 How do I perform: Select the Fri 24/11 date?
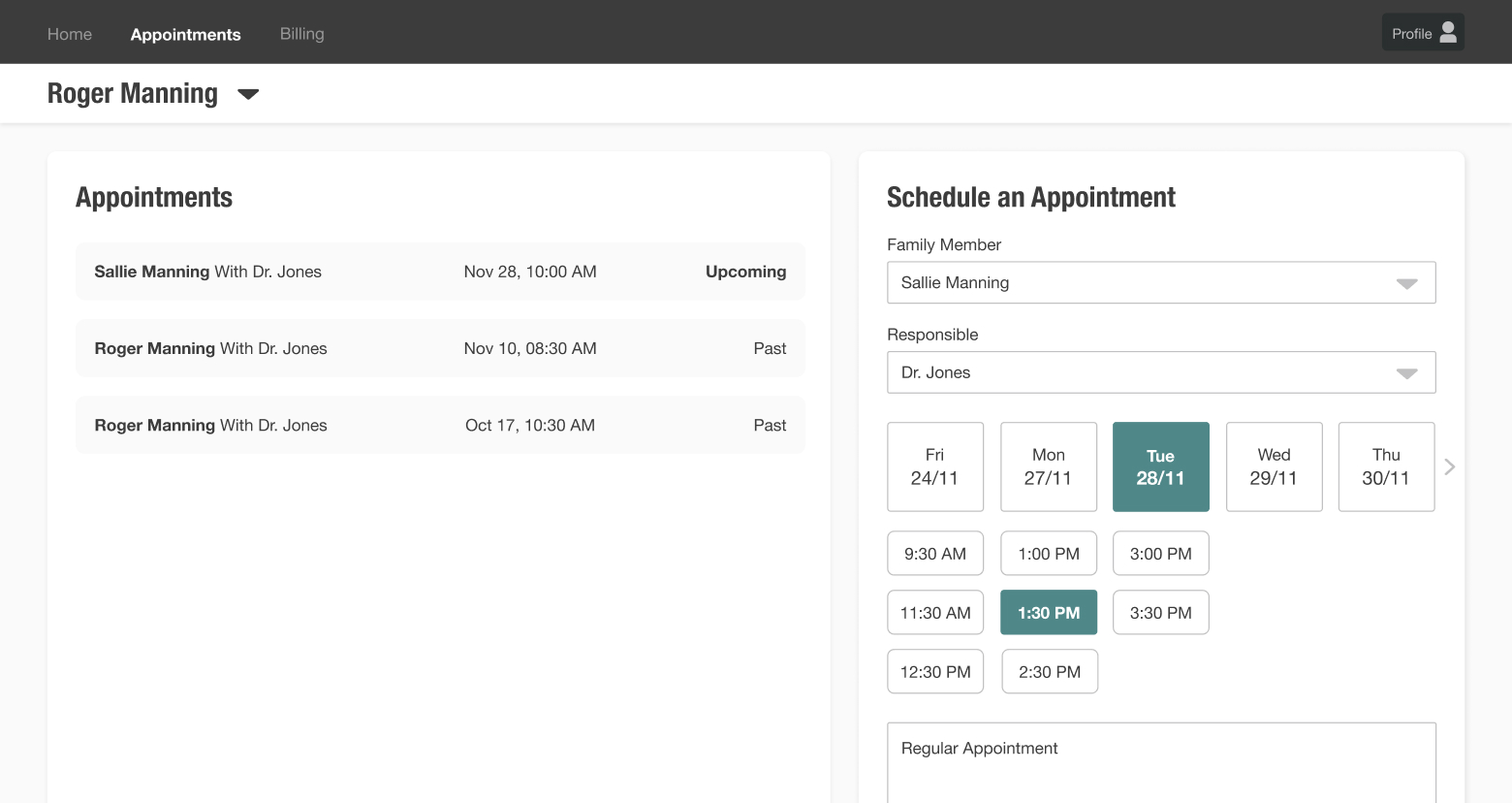[934, 466]
